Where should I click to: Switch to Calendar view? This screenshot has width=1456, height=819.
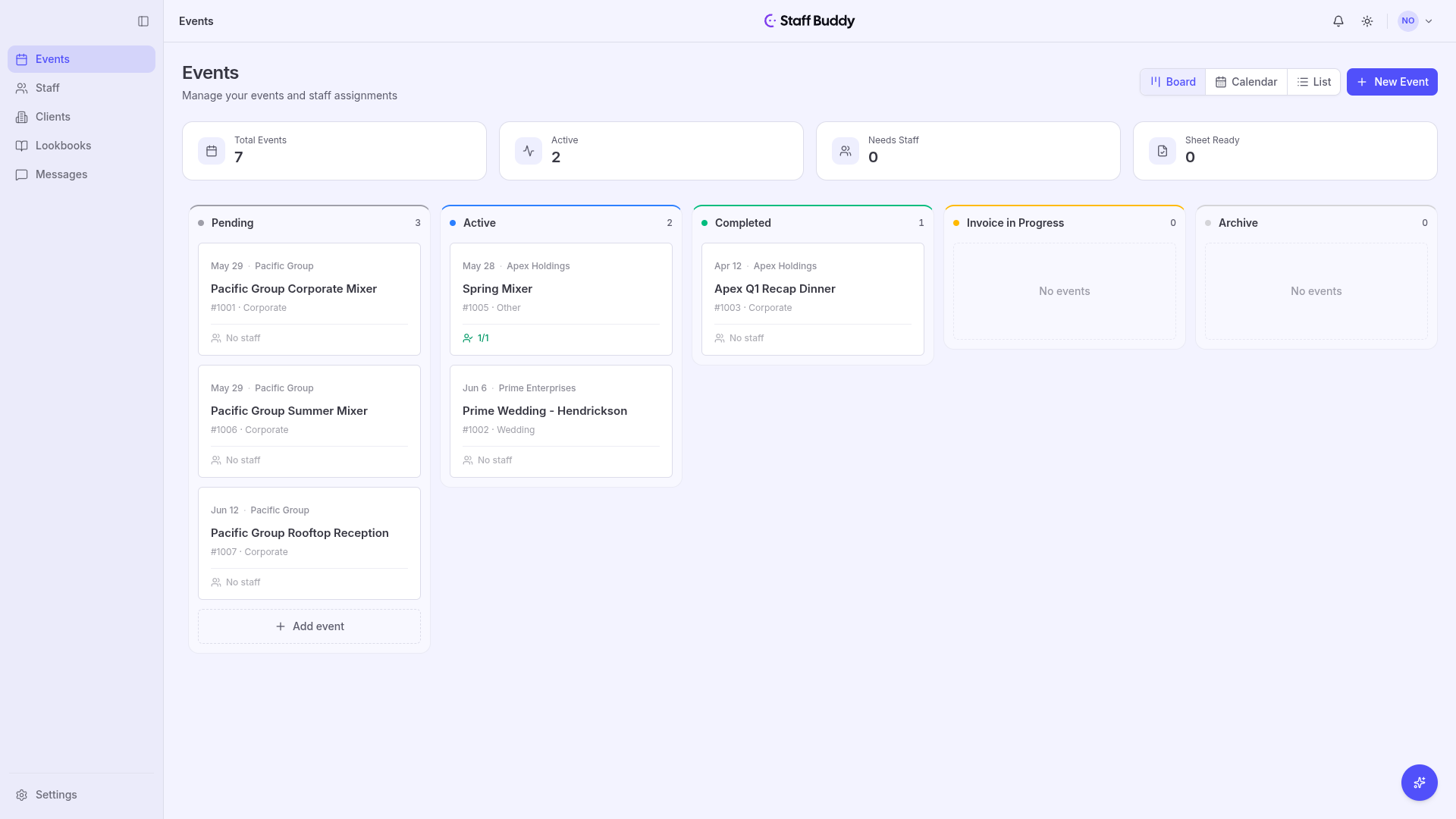[1246, 82]
